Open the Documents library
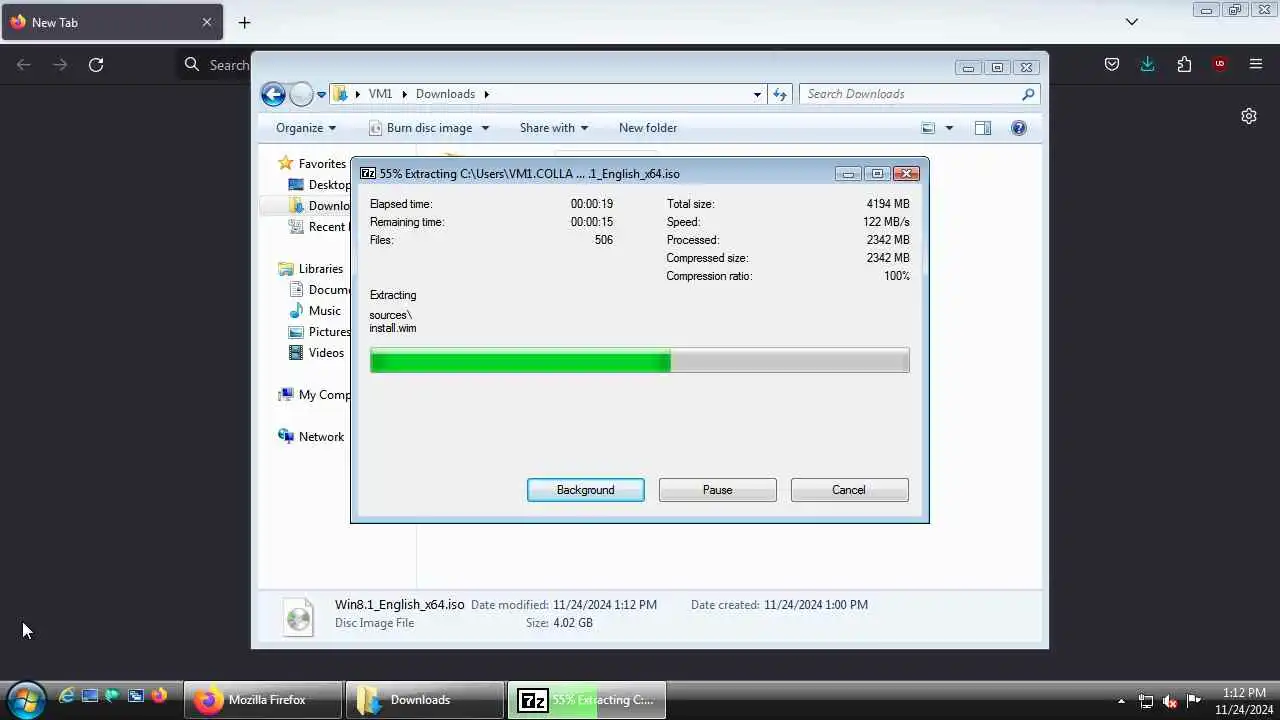Viewport: 1280px width, 720px height. pyautogui.click(x=320, y=289)
